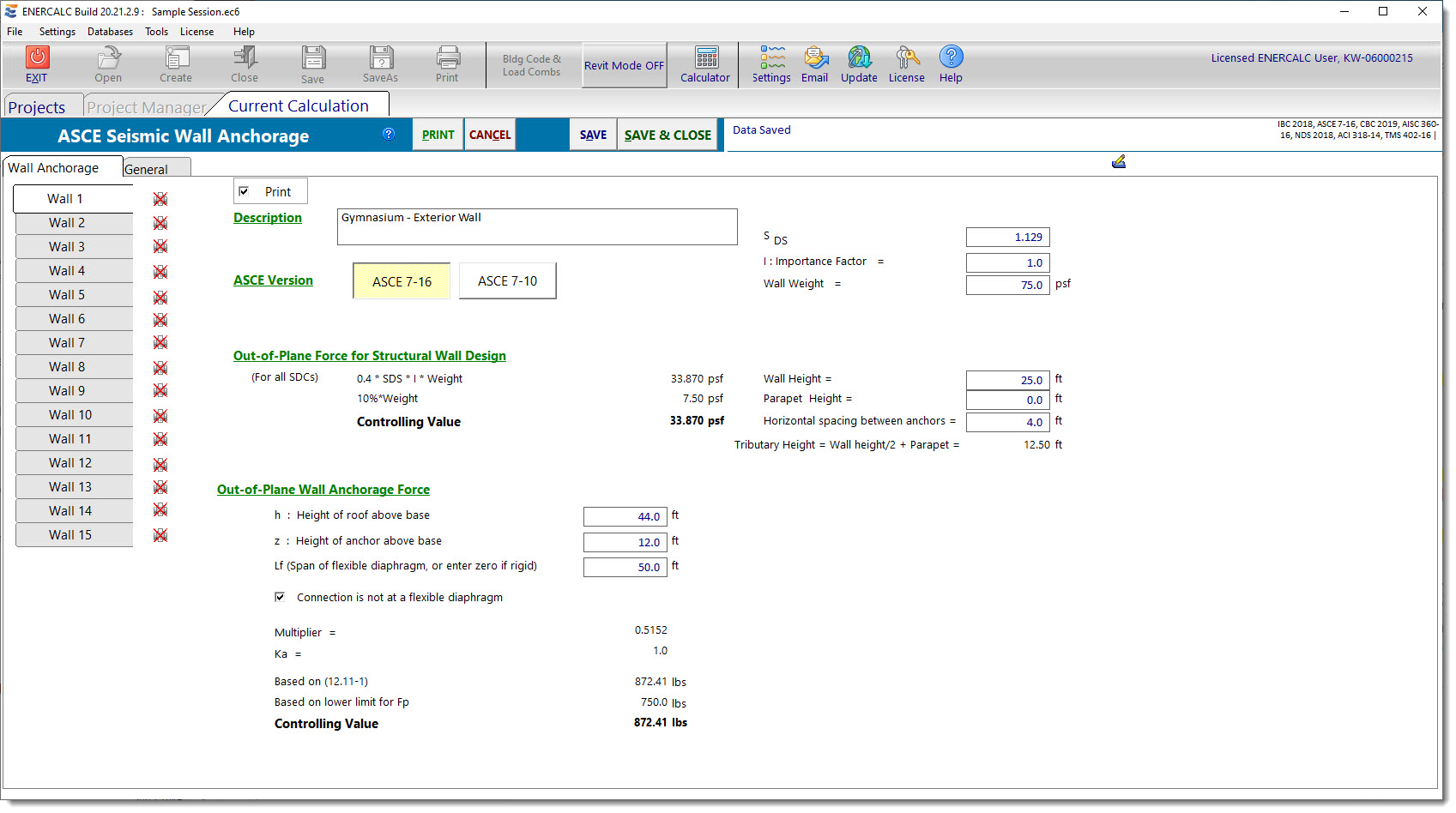1456x813 pixels.
Task: Delete Wall 3 with its red X icon
Action: pyautogui.click(x=160, y=247)
